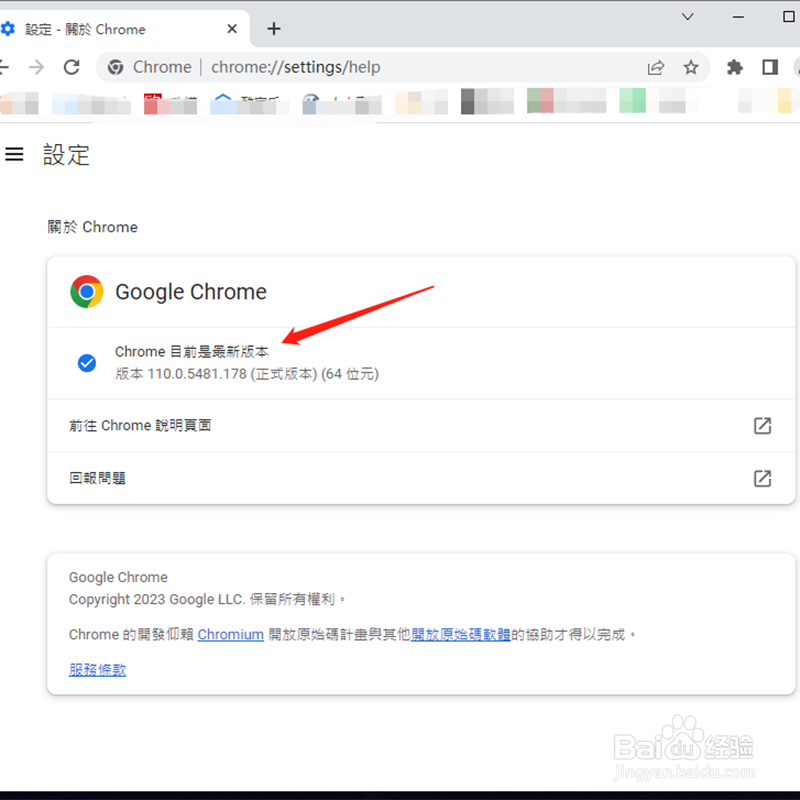Open the 回報問題 row
Screen dimensions: 800x800
tap(421, 478)
